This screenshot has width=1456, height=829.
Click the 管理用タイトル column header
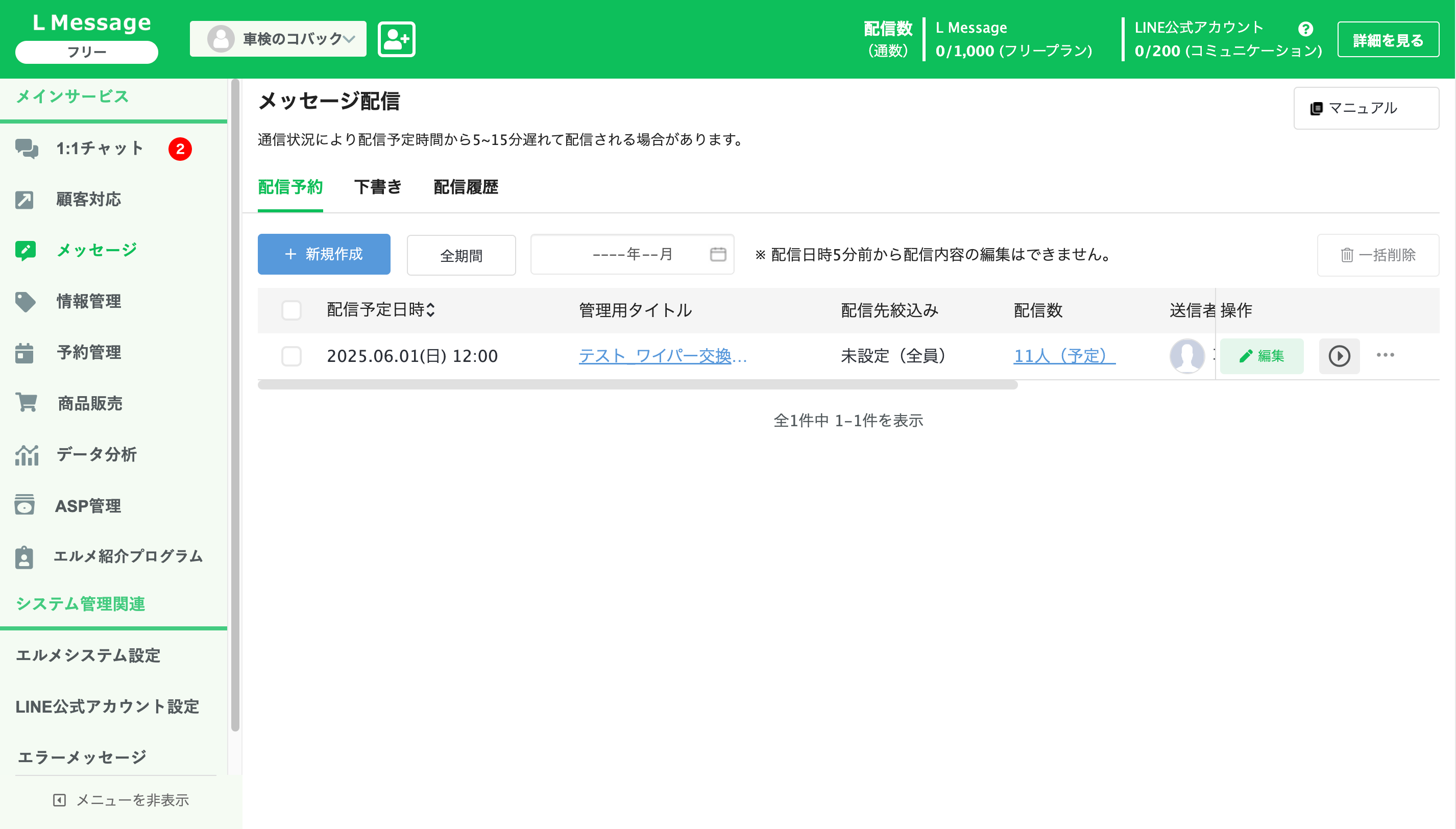point(636,310)
